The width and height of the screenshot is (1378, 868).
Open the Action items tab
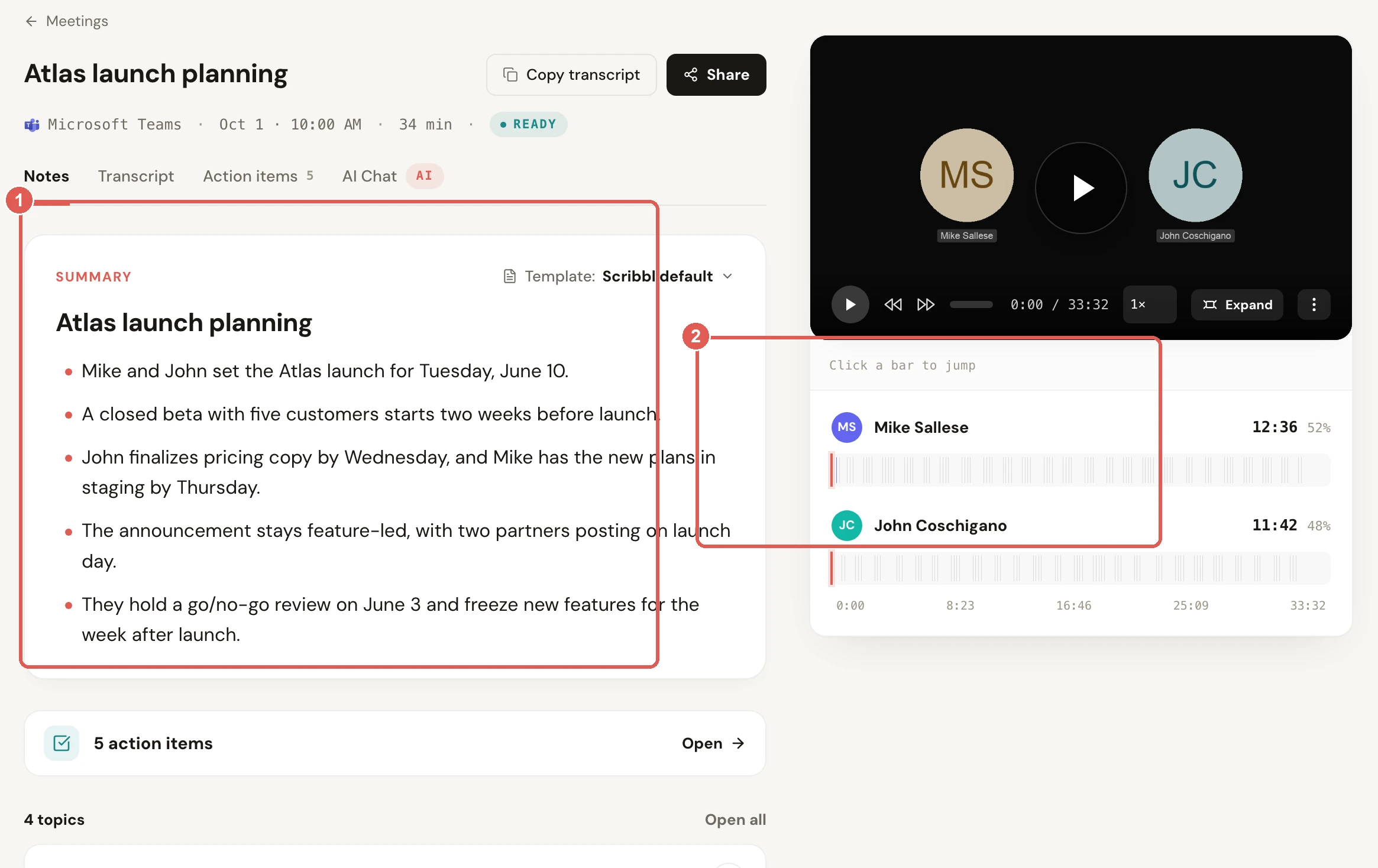pos(258,176)
